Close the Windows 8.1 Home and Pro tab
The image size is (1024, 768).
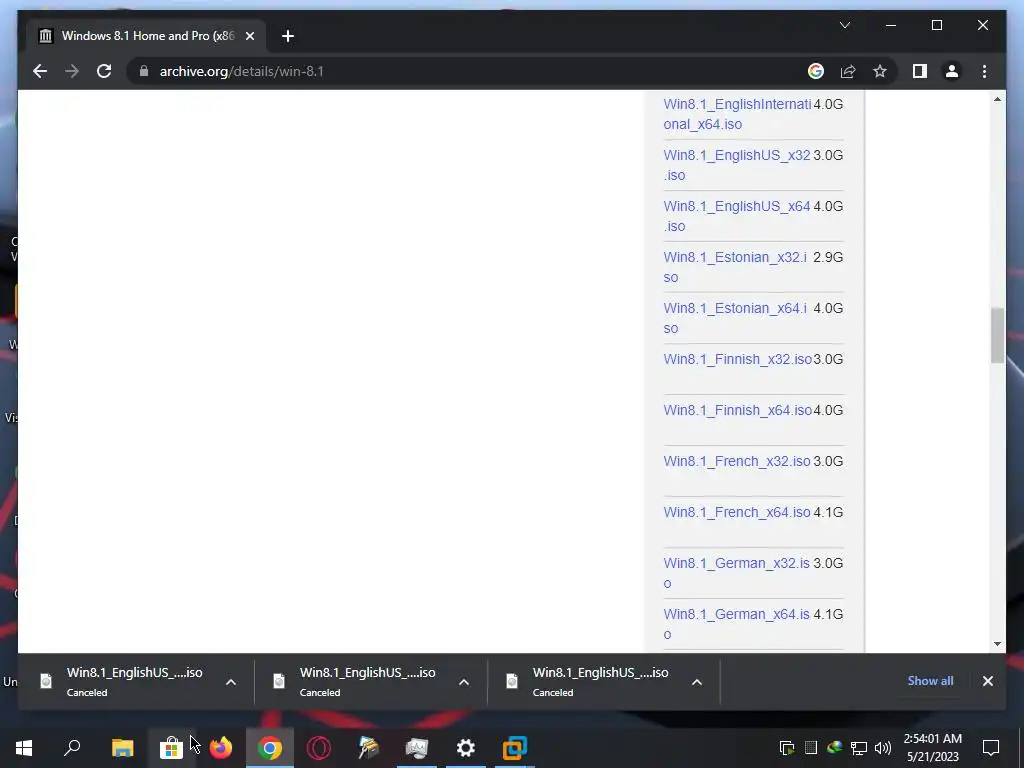pos(249,36)
